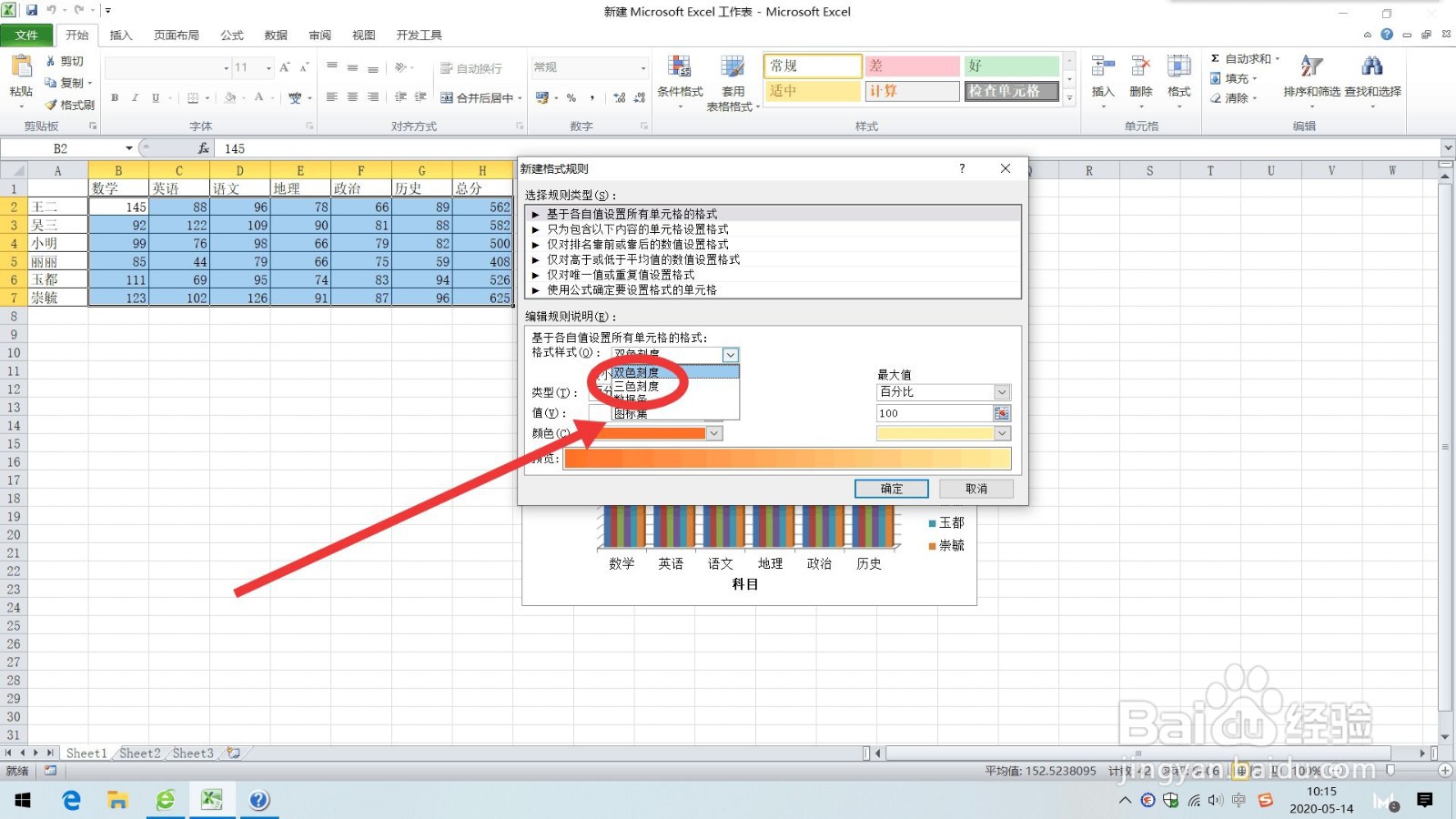1456x819 pixels.
Task: Click the Insert cells (插入) icon
Action: (1103, 66)
